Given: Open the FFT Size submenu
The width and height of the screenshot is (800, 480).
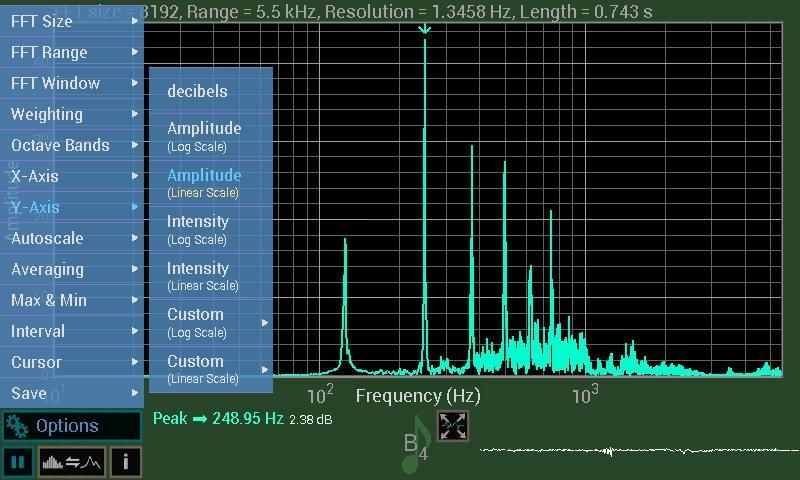Looking at the screenshot, I should click(72, 21).
